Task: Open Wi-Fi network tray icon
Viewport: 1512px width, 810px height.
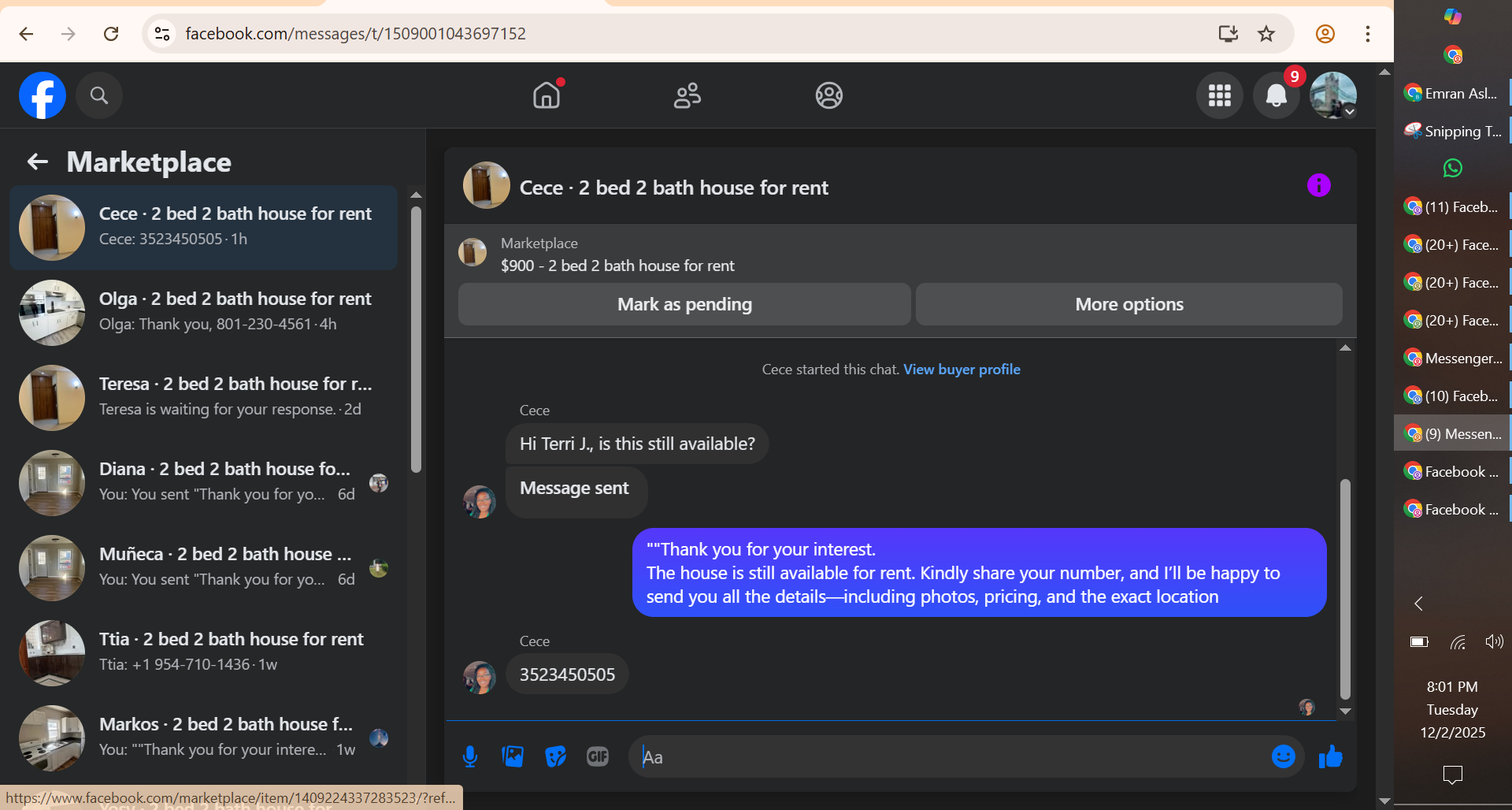Action: (x=1457, y=641)
